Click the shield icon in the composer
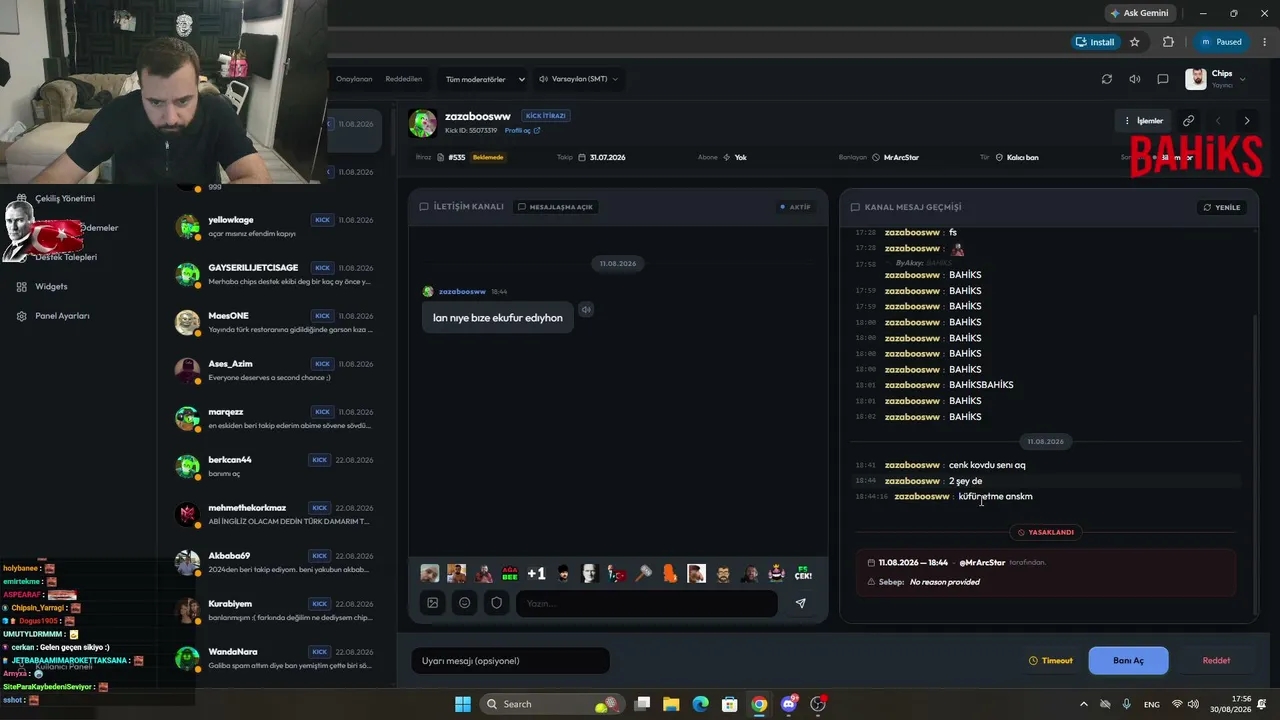1280x720 pixels. pos(497,603)
